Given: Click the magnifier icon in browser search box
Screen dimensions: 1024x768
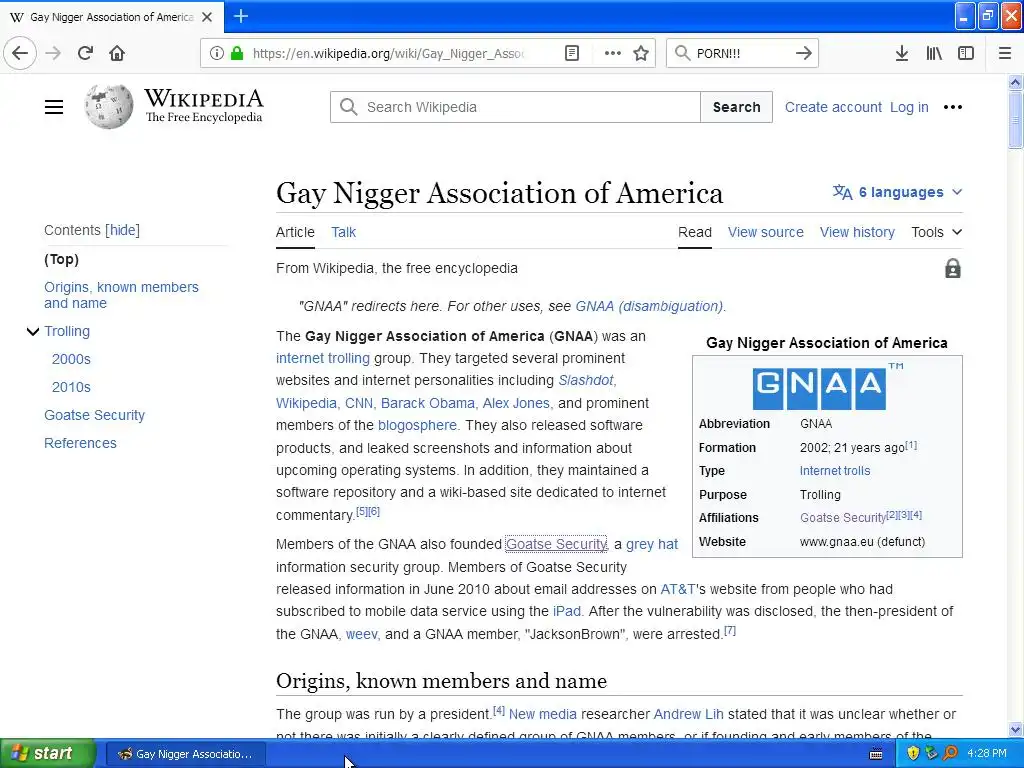Looking at the screenshot, I should click(x=682, y=54).
